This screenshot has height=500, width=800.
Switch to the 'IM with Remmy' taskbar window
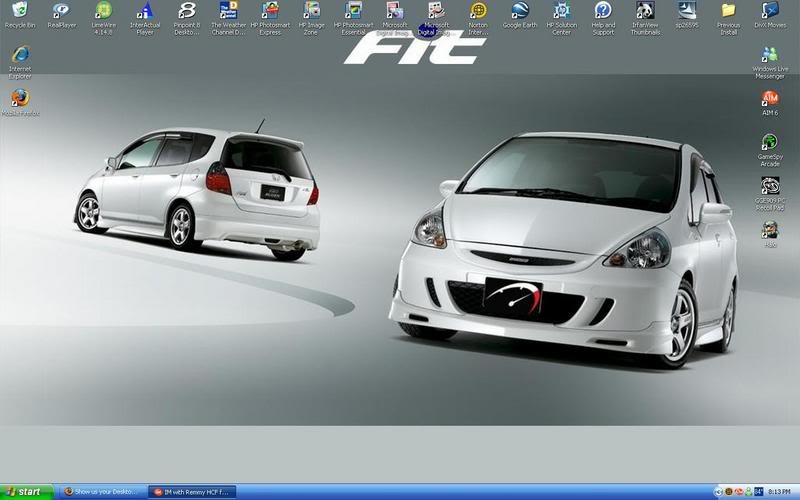191,492
